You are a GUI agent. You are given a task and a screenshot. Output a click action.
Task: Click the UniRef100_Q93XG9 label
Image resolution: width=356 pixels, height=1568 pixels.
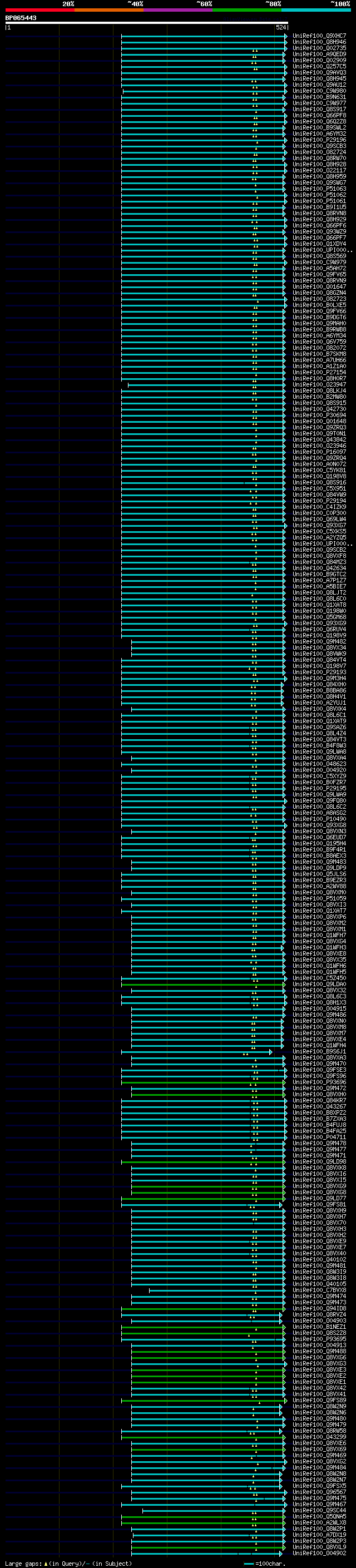319,624
